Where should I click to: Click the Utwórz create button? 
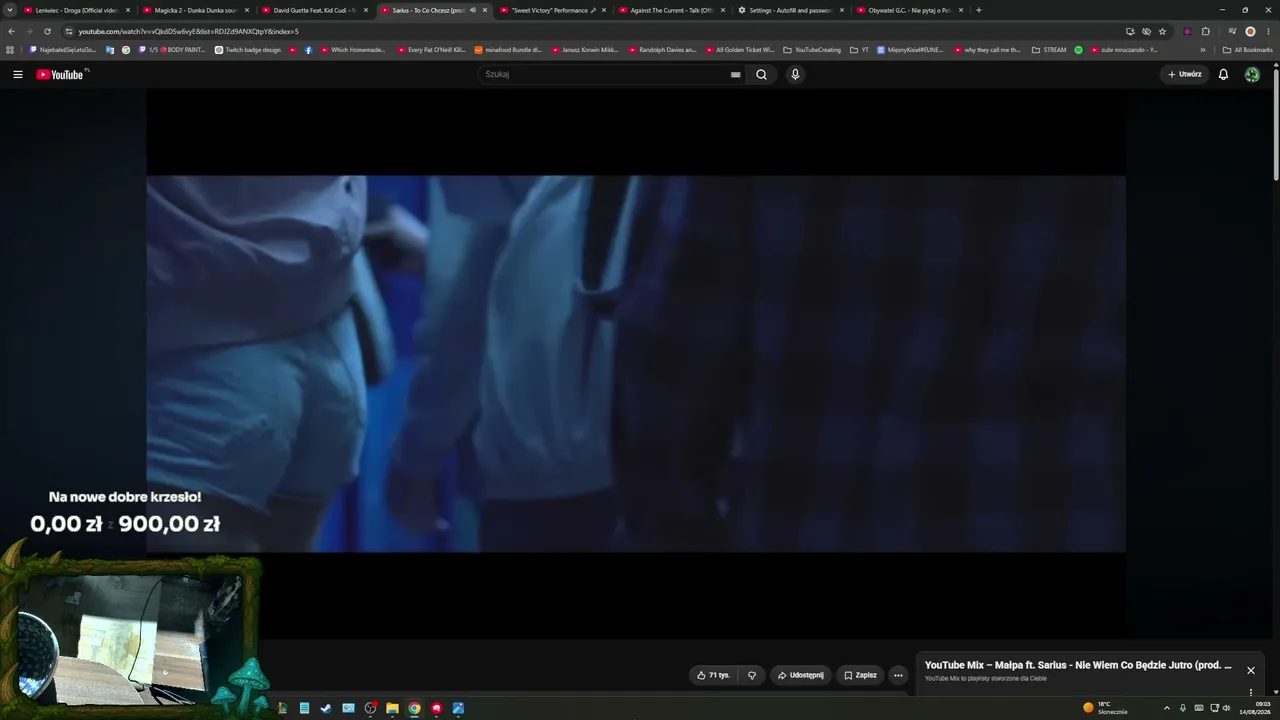click(x=1185, y=74)
